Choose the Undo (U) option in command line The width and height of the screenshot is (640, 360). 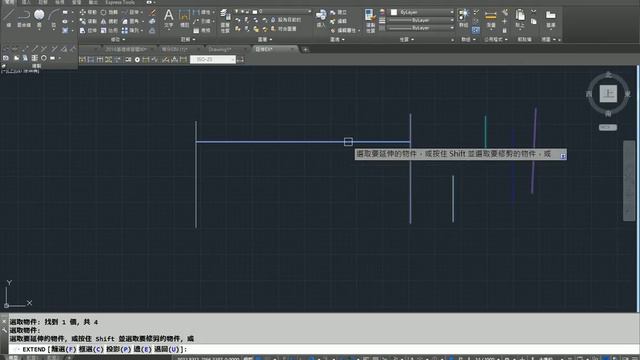tap(167, 349)
